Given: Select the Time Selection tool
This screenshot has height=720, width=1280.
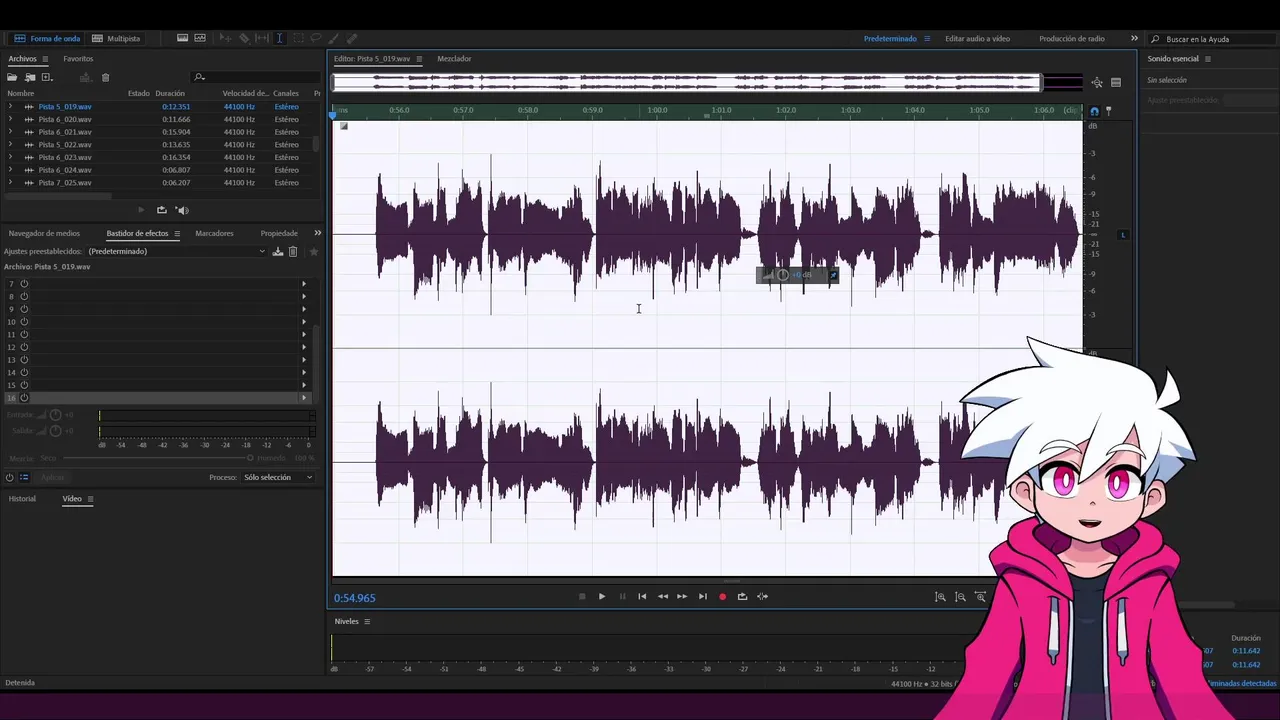Looking at the screenshot, I should [x=279, y=38].
